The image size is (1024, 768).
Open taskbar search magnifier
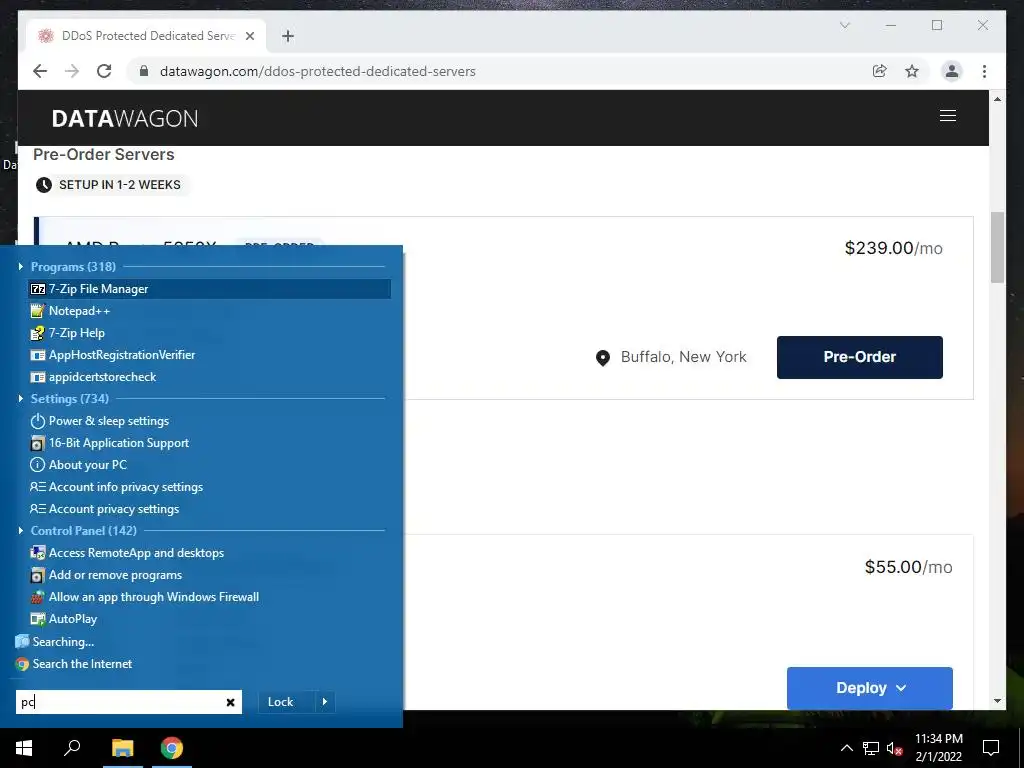point(72,748)
